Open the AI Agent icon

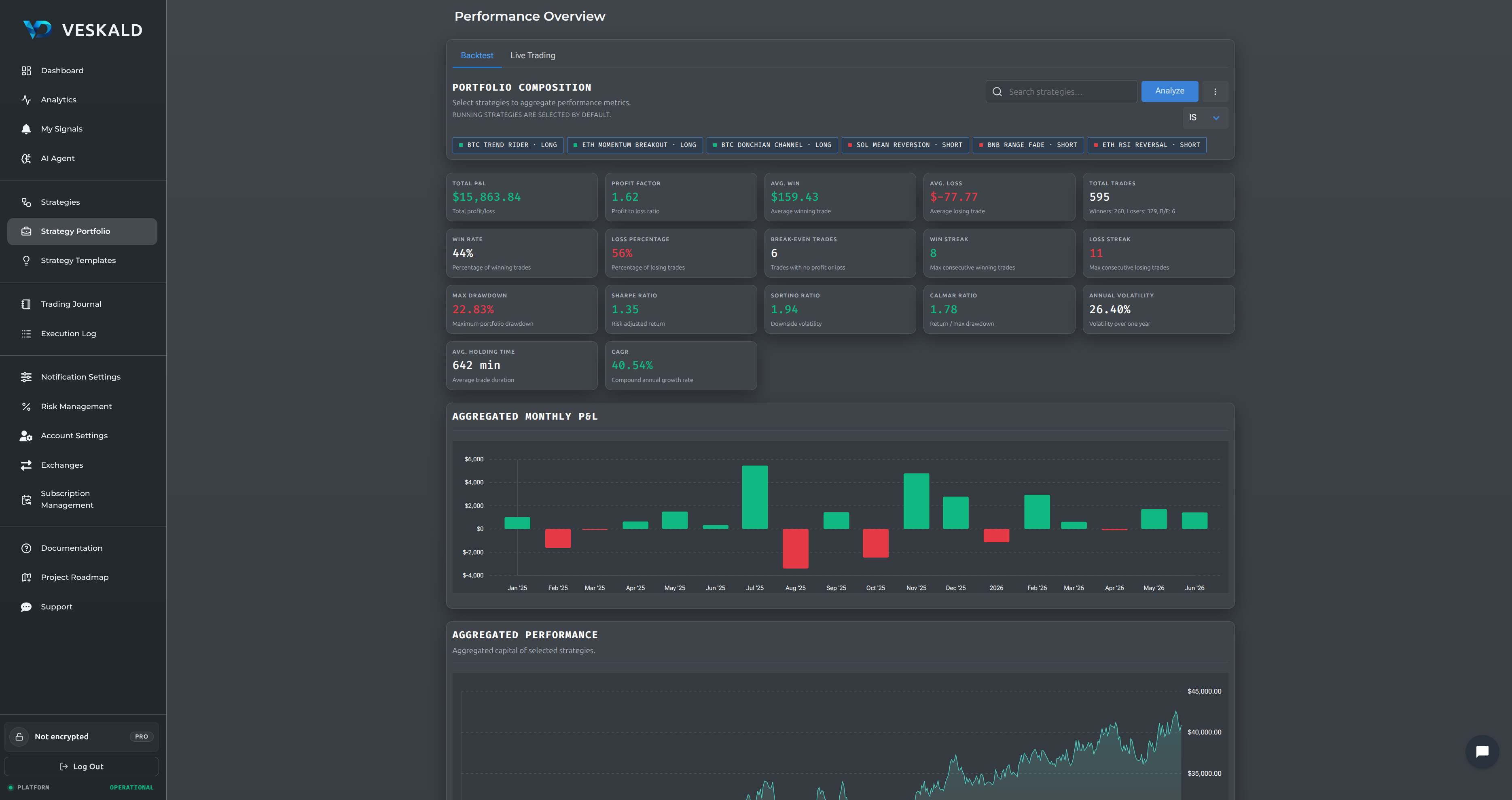click(26, 159)
